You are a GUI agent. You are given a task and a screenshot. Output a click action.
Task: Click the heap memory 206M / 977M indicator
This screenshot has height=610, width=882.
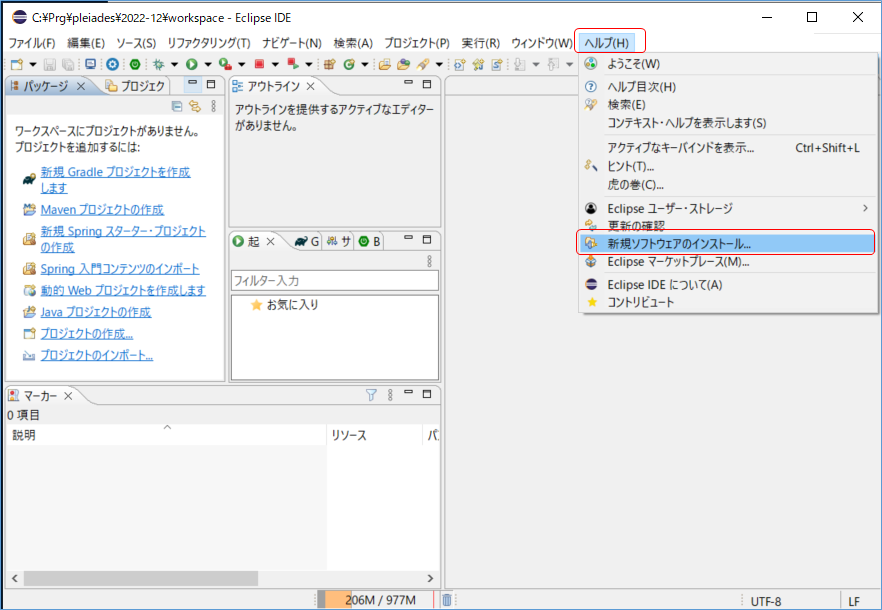tap(376, 600)
